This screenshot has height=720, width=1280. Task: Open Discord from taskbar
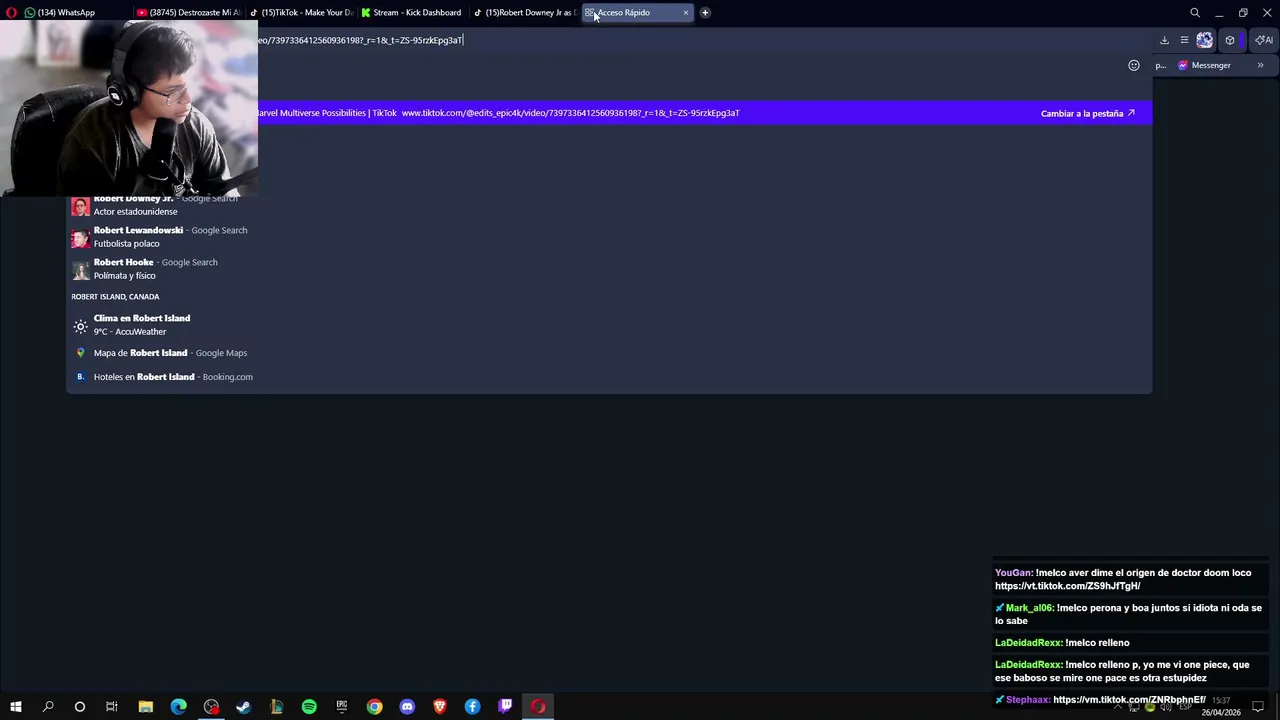[x=407, y=707]
